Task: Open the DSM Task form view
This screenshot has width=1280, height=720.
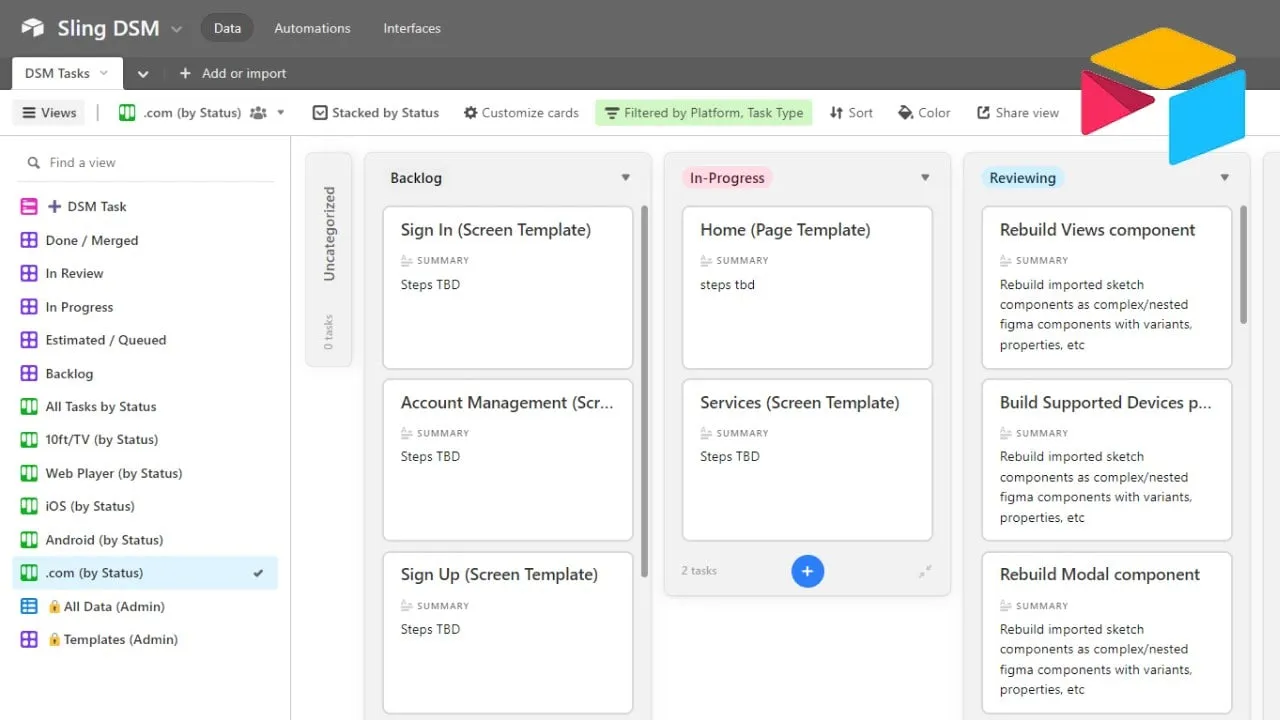Action: [147, 206]
